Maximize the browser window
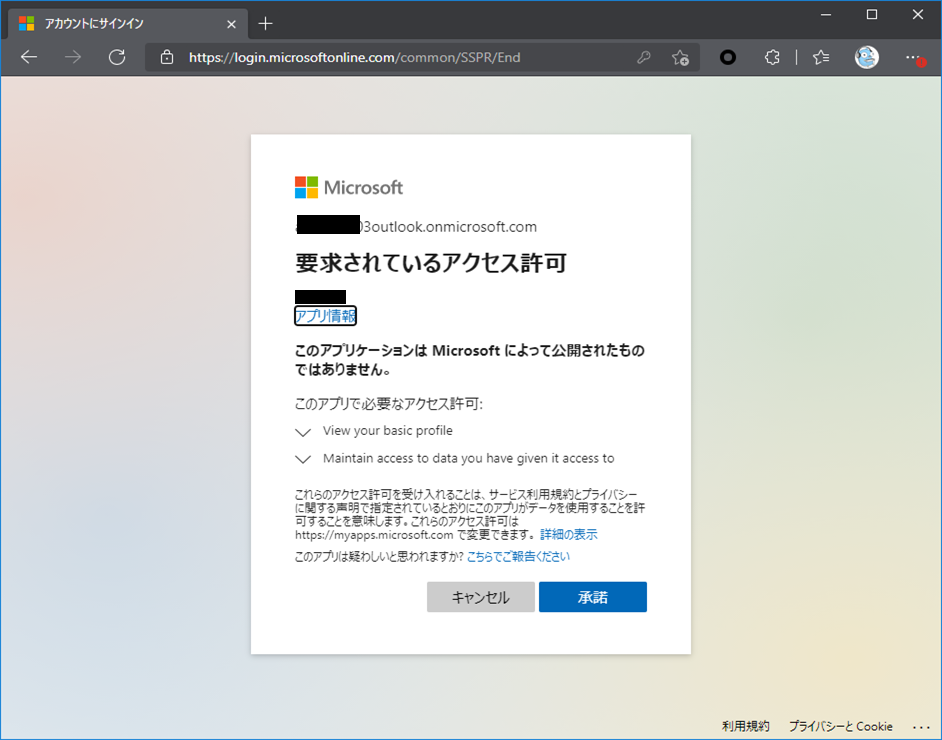 click(872, 14)
